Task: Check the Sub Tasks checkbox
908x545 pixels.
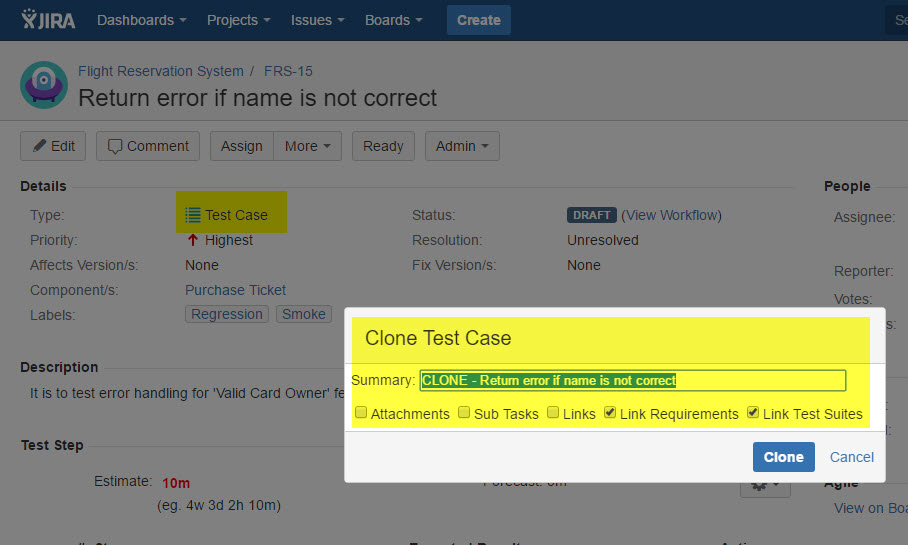Action: tap(464, 413)
